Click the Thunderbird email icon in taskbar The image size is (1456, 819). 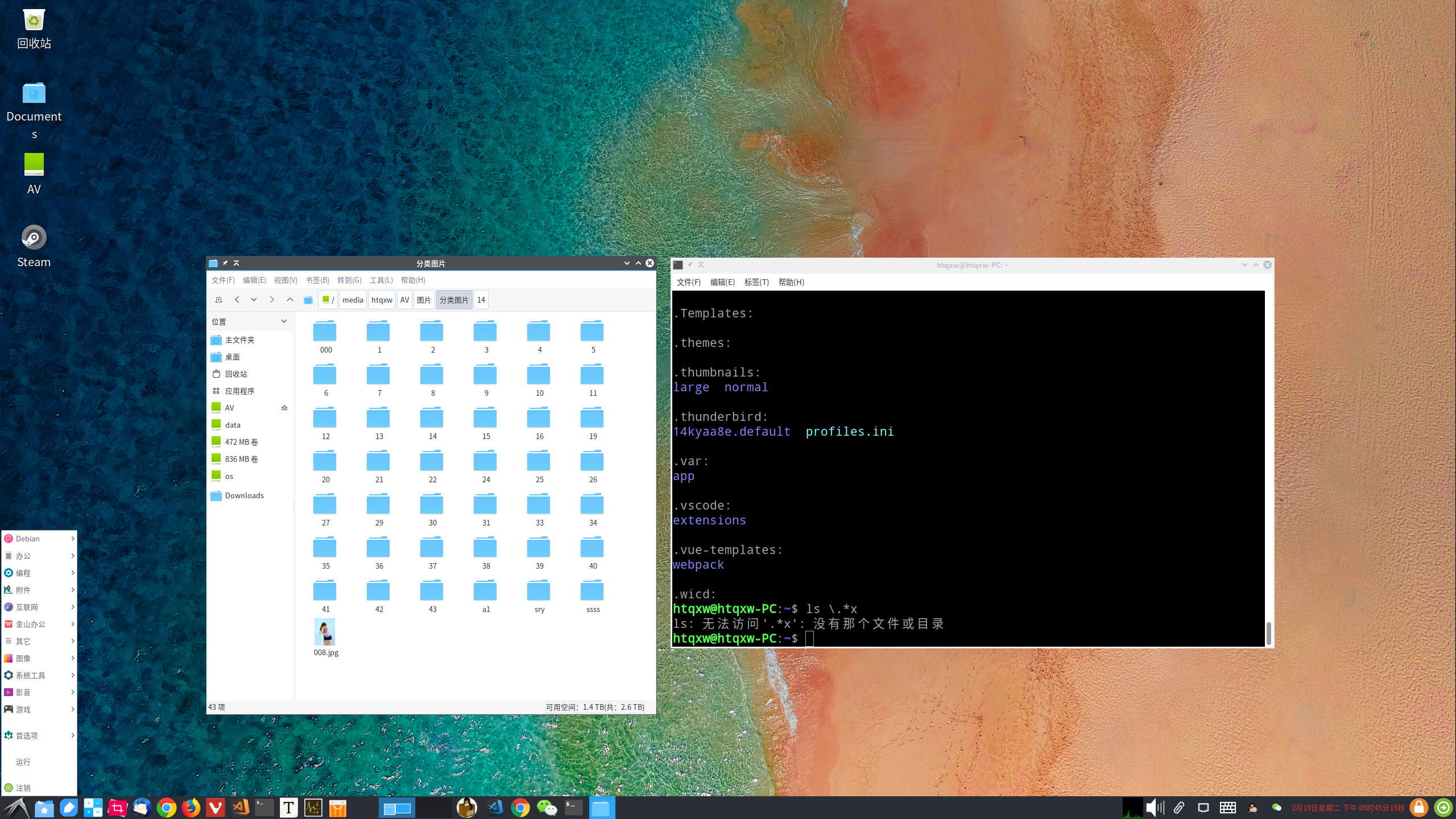point(142,808)
